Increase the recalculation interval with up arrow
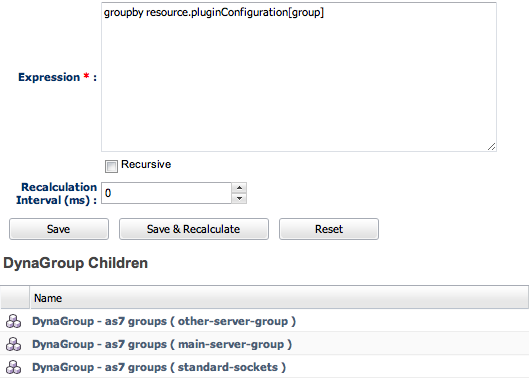Viewport: 529px width, 379px height. [x=239, y=188]
